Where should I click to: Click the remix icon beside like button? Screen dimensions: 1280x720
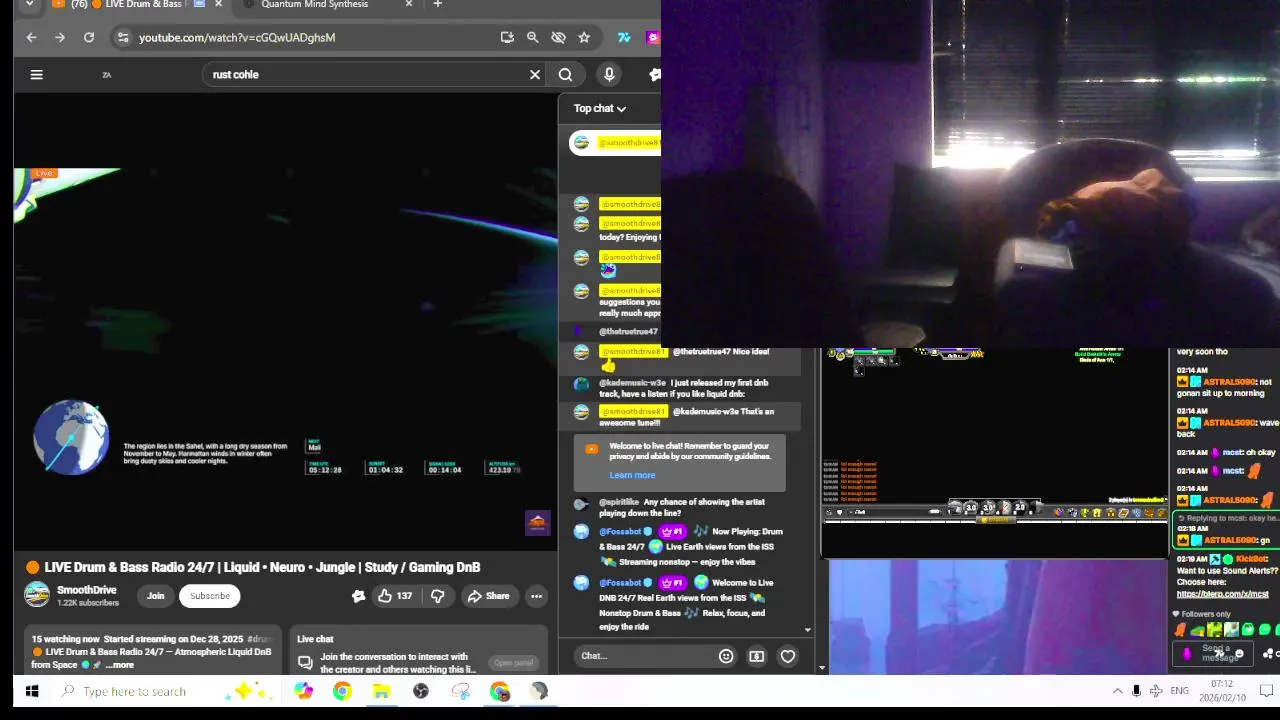tap(358, 596)
